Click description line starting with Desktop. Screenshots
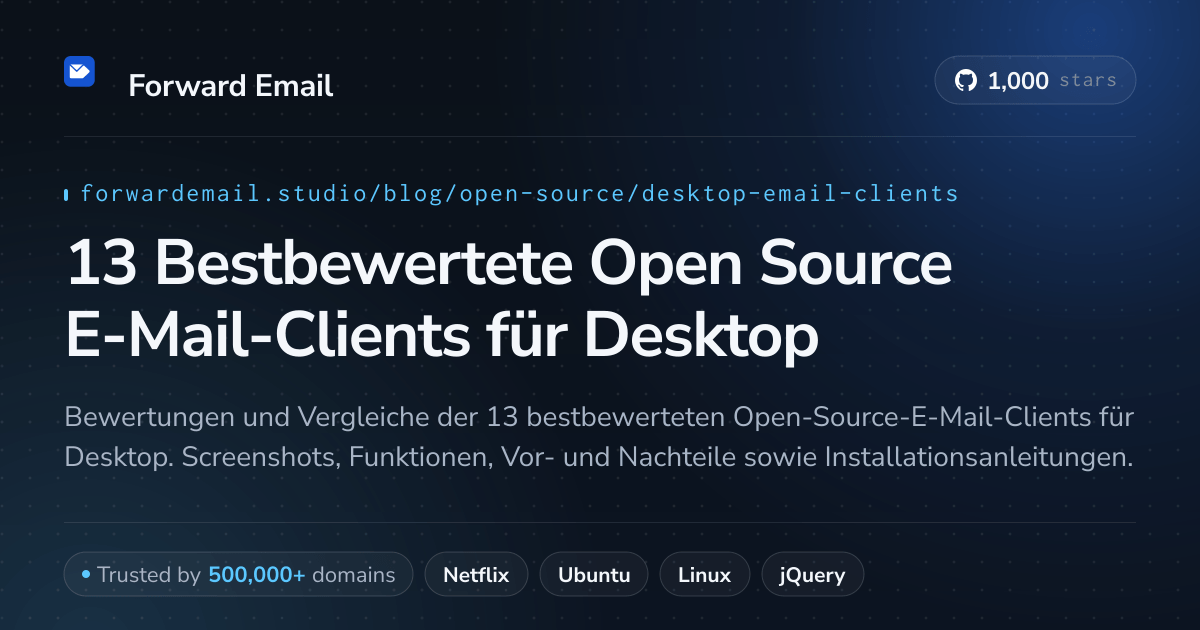1200x630 pixels. pyautogui.click(x=599, y=457)
